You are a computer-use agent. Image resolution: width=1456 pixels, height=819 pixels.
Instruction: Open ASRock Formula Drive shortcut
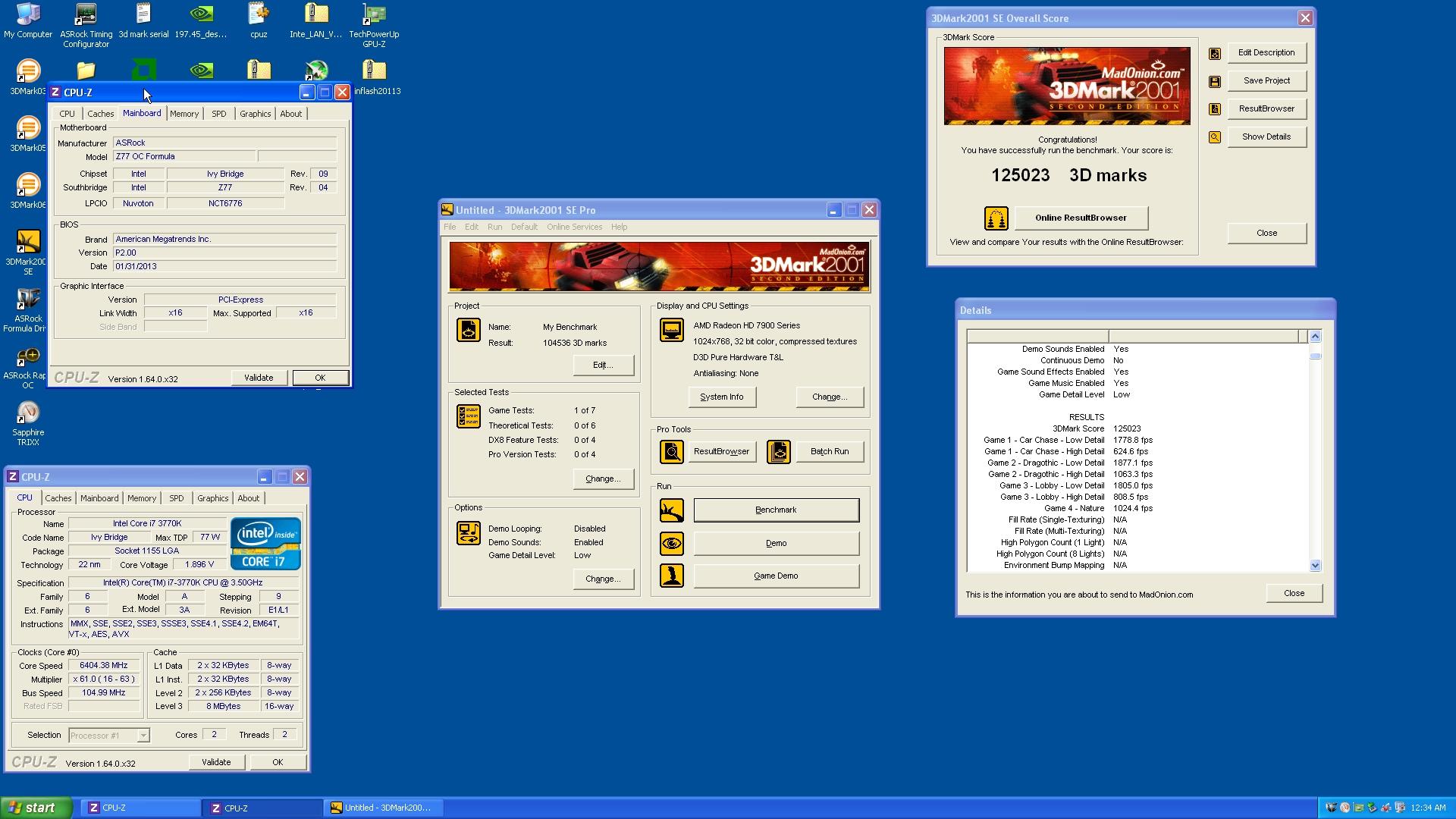click(28, 309)
